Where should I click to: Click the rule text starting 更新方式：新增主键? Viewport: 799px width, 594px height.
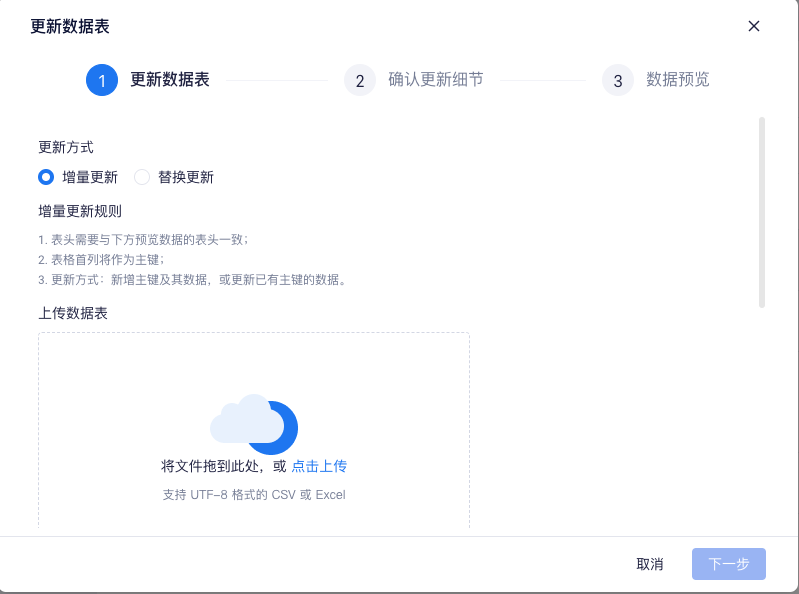[x=193, y=280]
